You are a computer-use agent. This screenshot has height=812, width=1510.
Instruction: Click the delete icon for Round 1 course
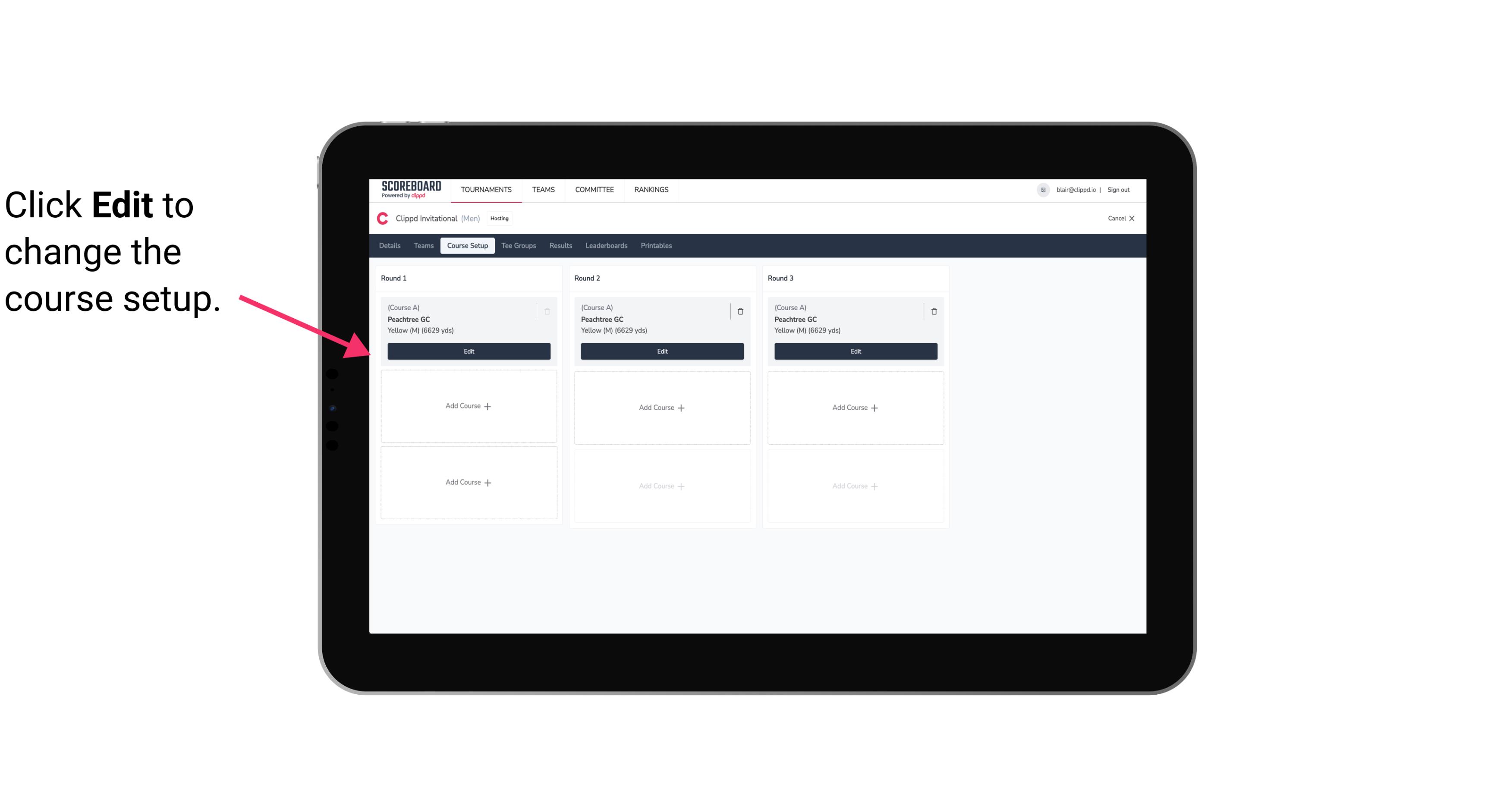point(548,311)
